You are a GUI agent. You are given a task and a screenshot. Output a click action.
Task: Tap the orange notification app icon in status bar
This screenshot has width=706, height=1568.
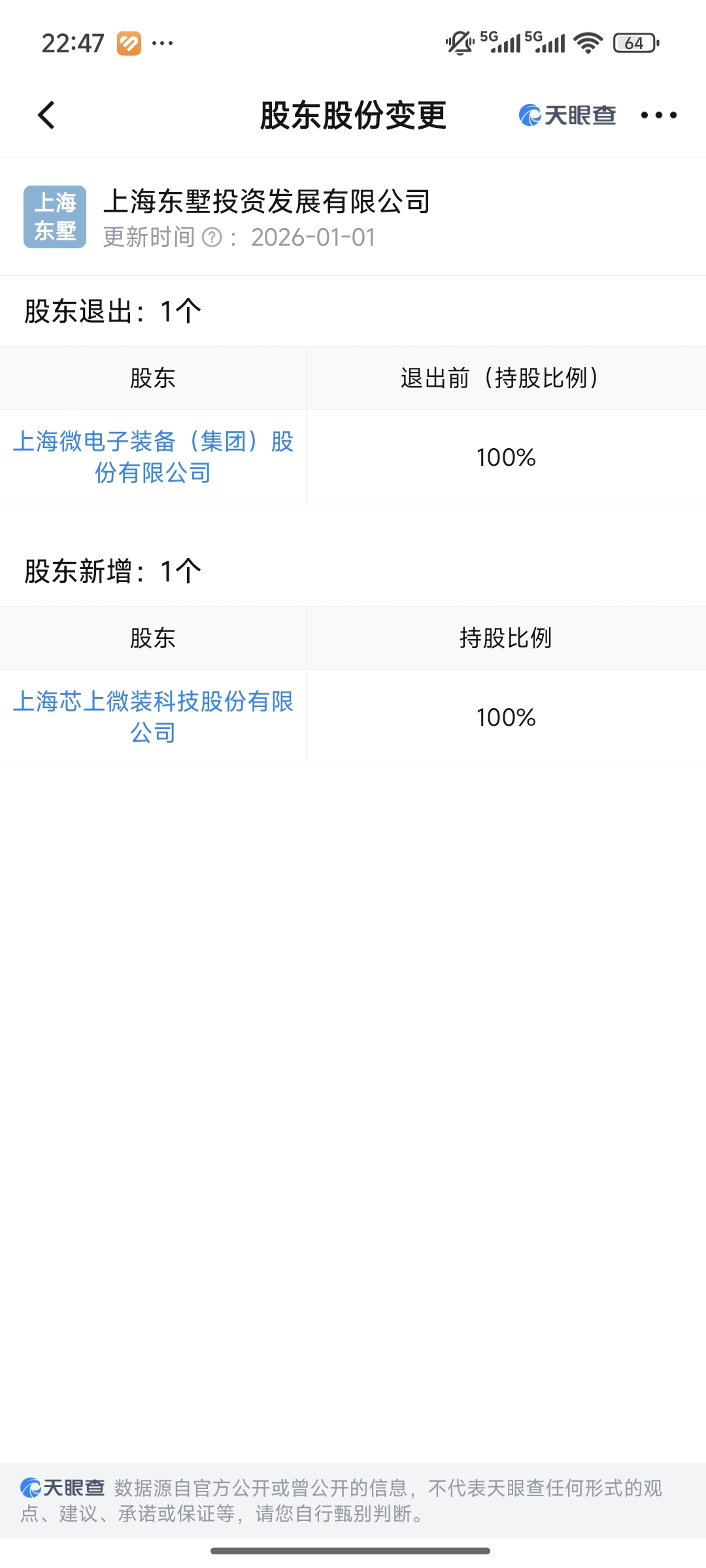tap(129, 44)
